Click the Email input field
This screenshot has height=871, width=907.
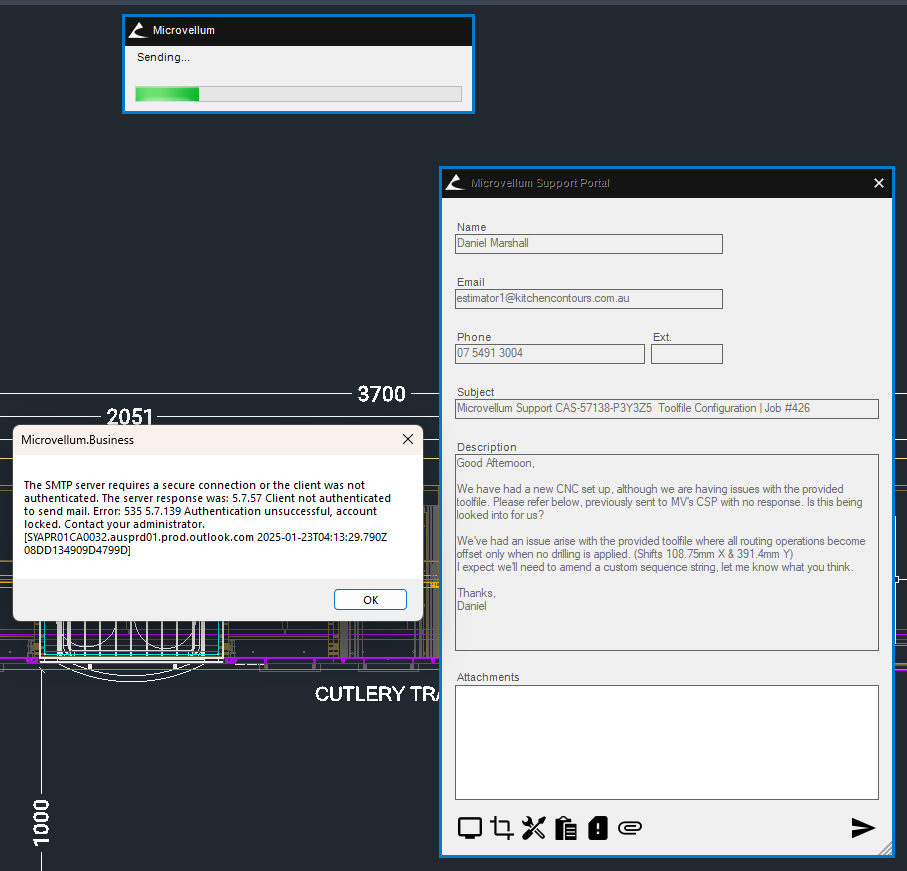click(x=588, y=298)
